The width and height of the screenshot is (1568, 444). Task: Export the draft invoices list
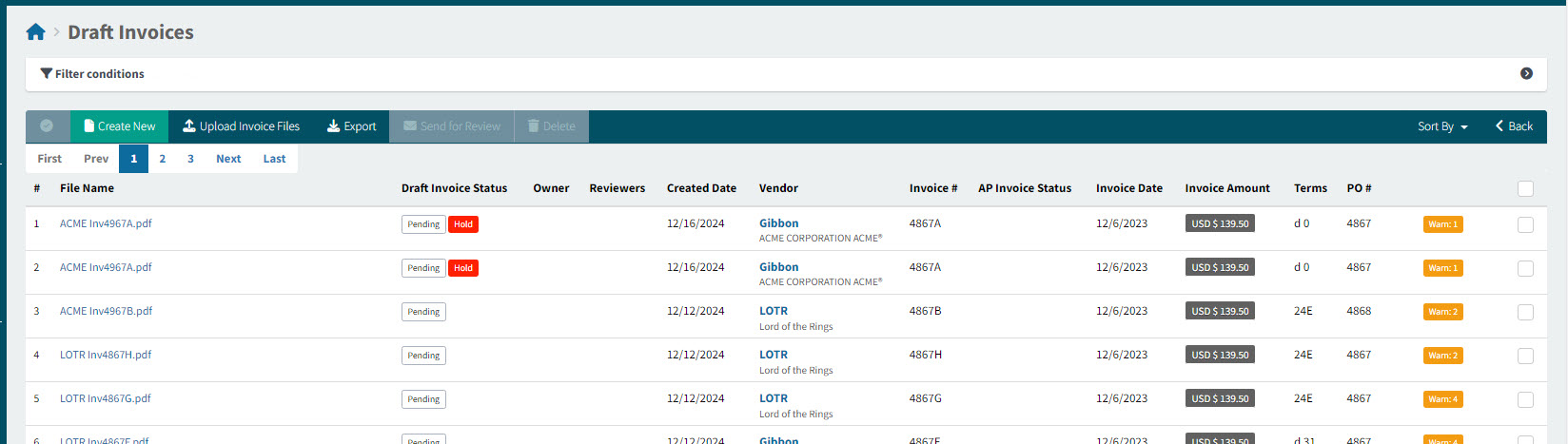tap(351, 126)
